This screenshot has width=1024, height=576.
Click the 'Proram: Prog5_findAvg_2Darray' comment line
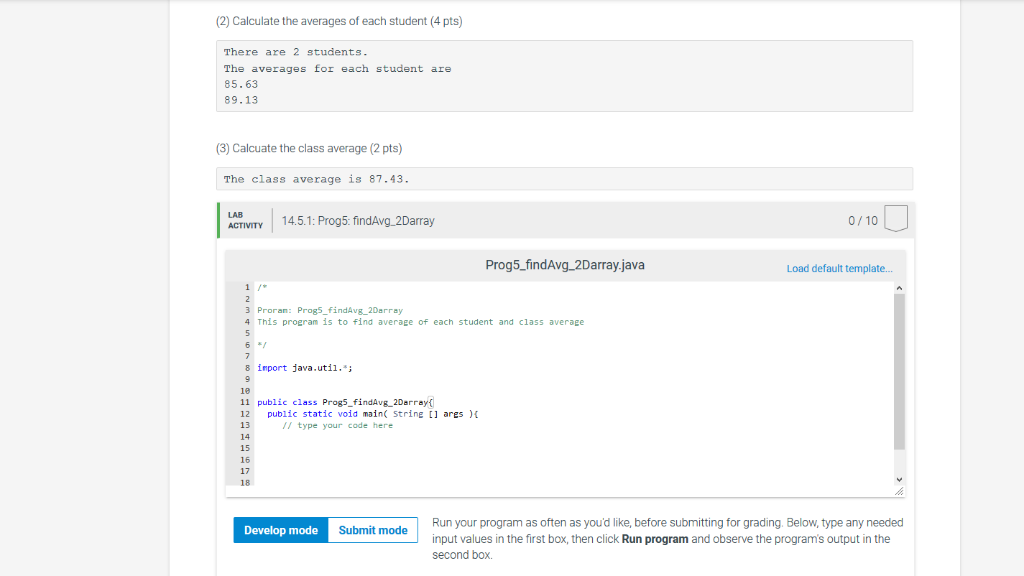click(x=330, y=310)
